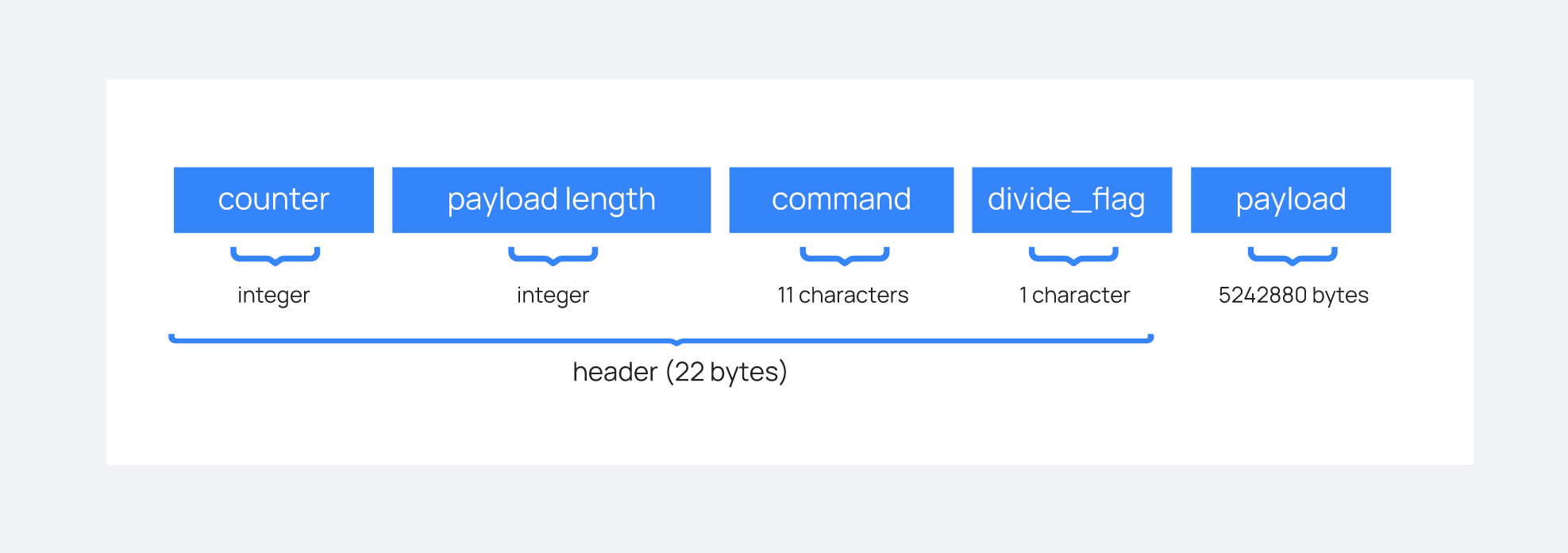Click the blue command box
Viewport: 1568px width, 553px height.
pyautogui.click(x=841, y=199)
